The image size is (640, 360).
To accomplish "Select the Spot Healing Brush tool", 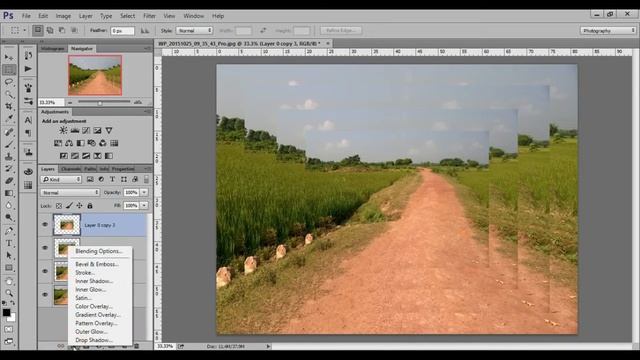I will click(9, 132).
